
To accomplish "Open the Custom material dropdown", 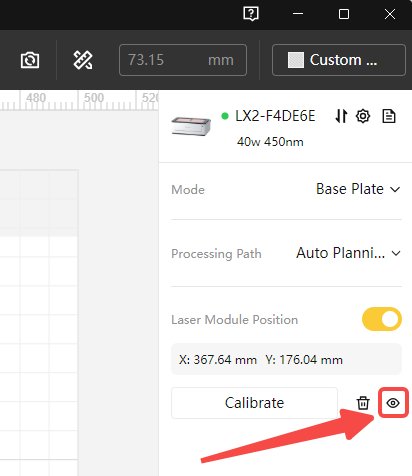I will [x=339, y=60].
